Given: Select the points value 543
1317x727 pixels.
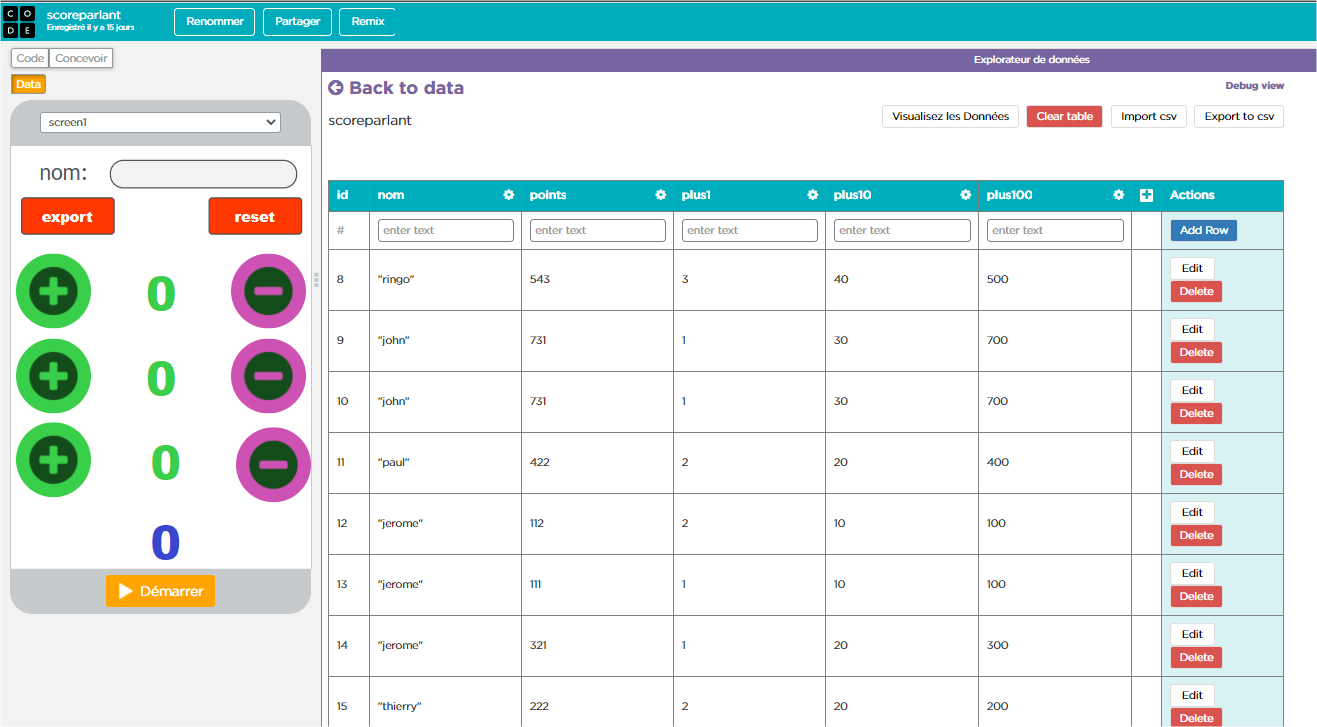Looking at the screenshot, I should [x=539, y=279].
